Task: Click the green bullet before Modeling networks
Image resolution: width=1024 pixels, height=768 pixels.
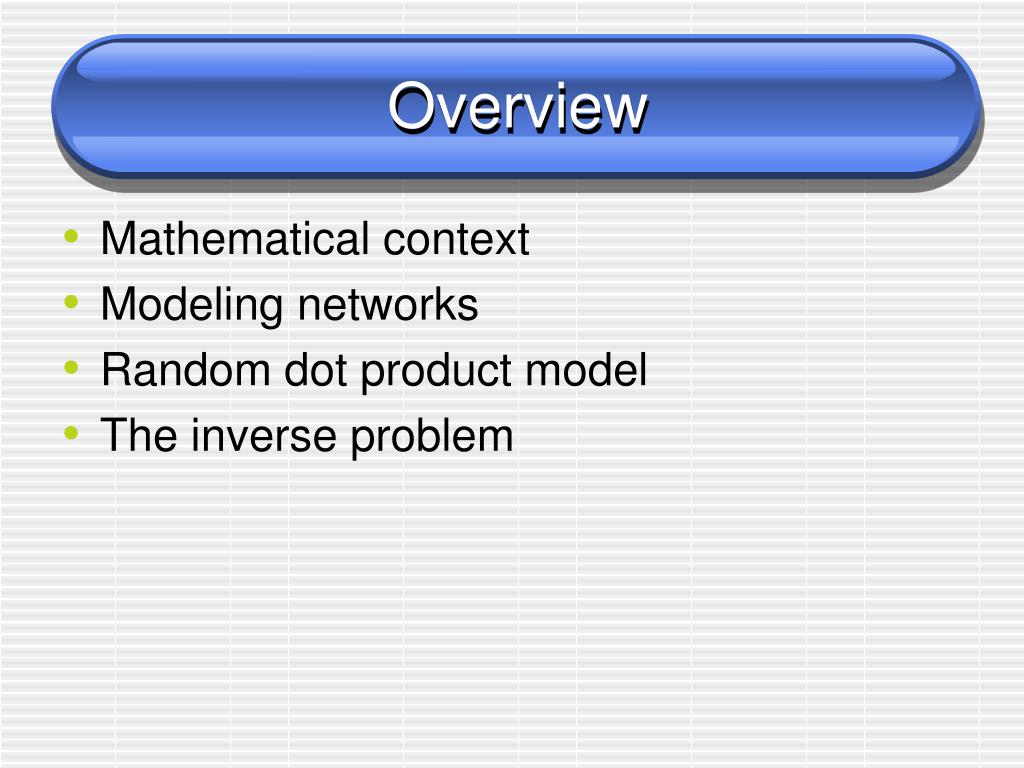Action: [71, 302]
